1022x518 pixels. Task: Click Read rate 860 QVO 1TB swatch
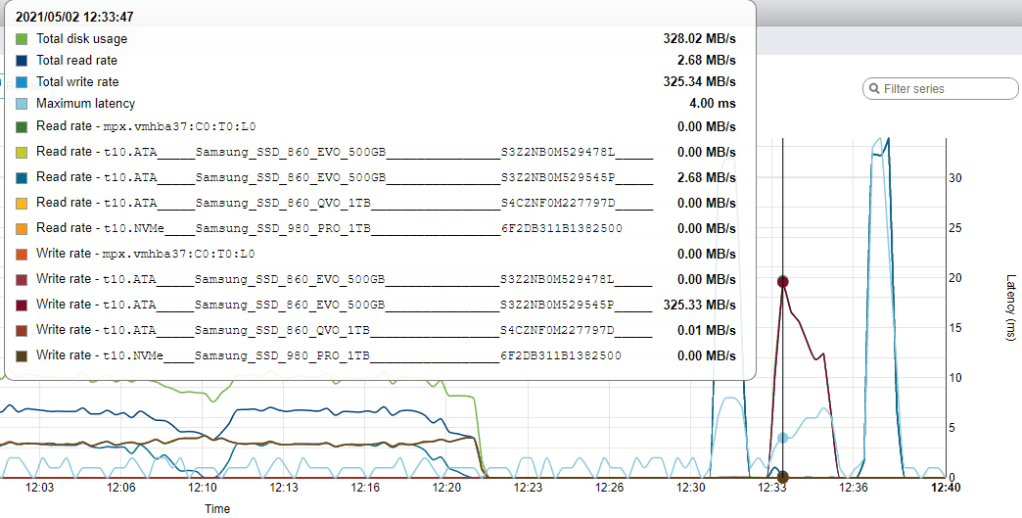(22, 203)
